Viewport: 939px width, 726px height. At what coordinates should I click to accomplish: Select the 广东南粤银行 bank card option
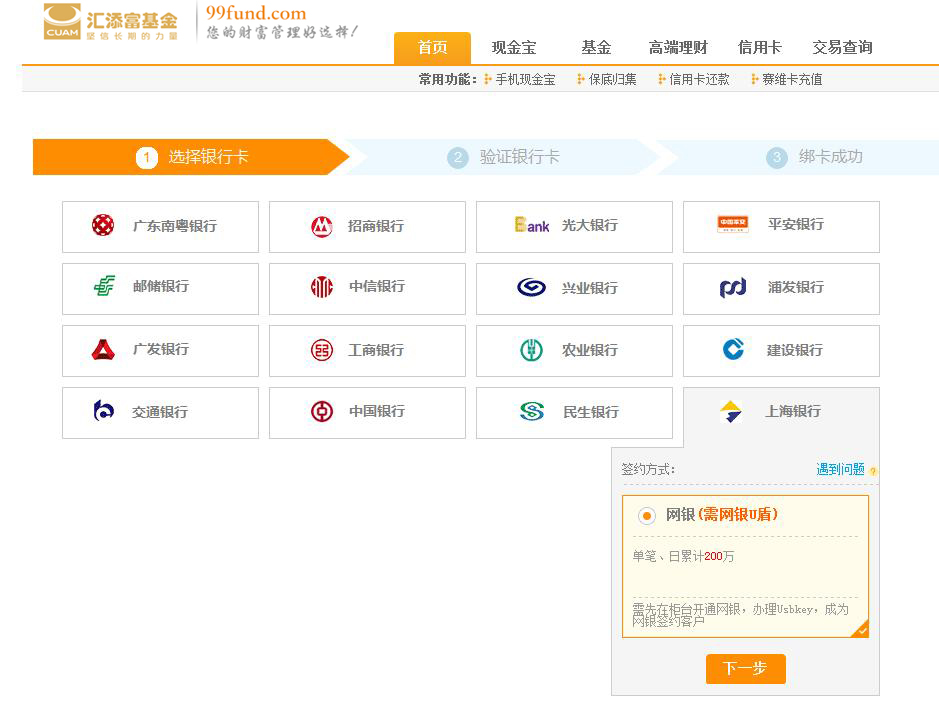pos(160,227)
